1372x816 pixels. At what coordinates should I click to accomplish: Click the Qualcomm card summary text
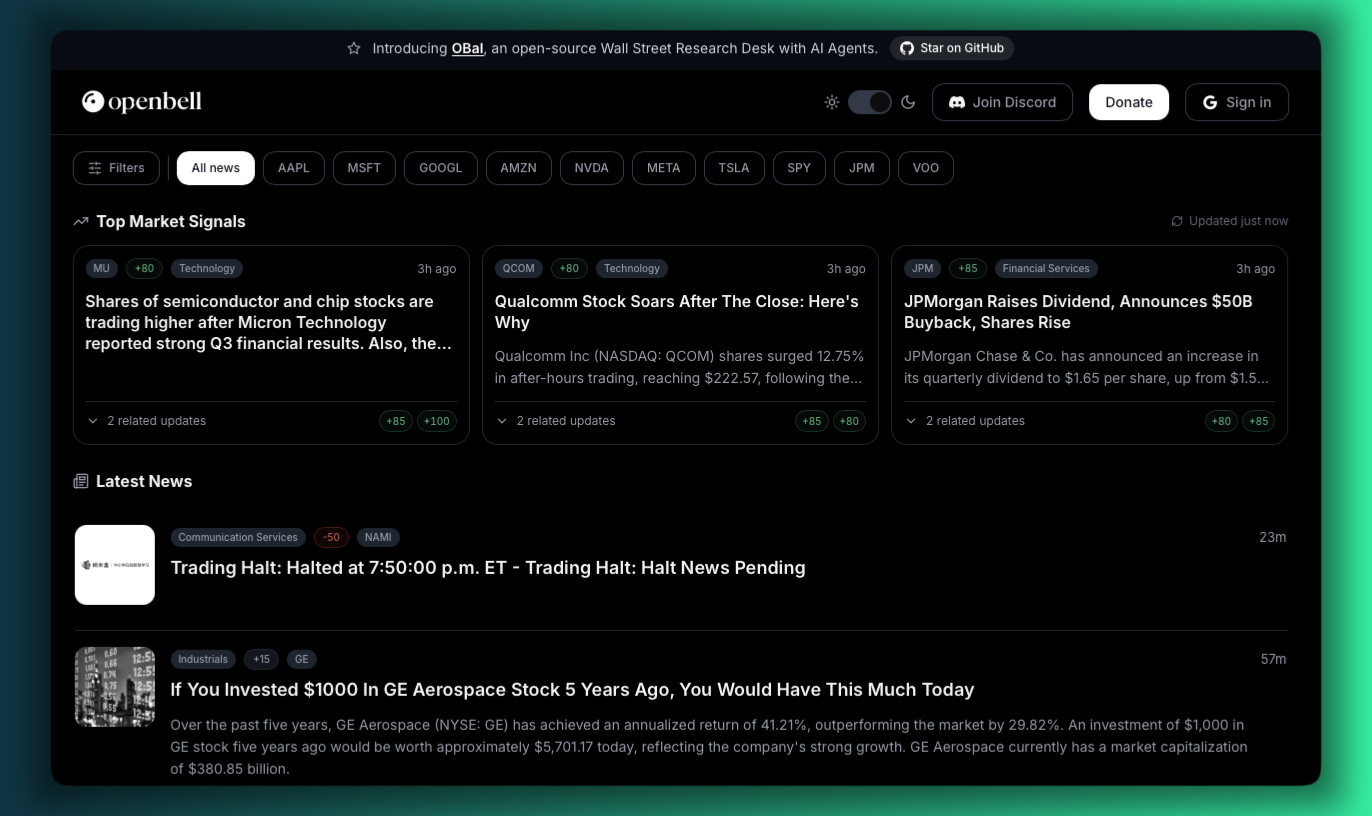tap(679, 367)
